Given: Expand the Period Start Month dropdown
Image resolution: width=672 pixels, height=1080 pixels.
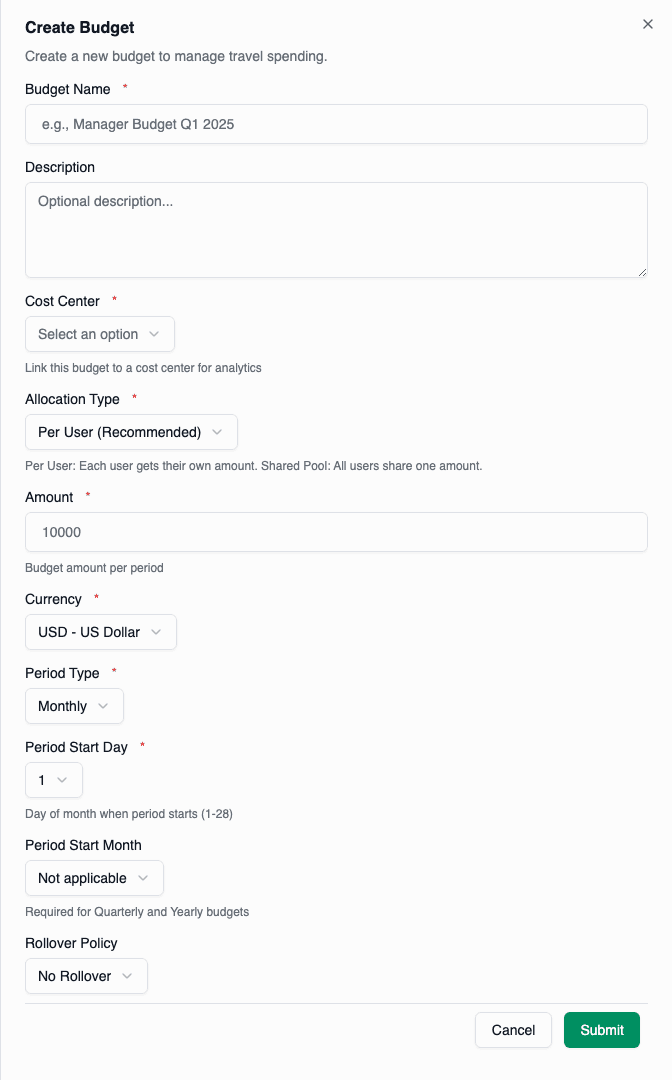Looking at the screenshot, I should tap(94, 878).
